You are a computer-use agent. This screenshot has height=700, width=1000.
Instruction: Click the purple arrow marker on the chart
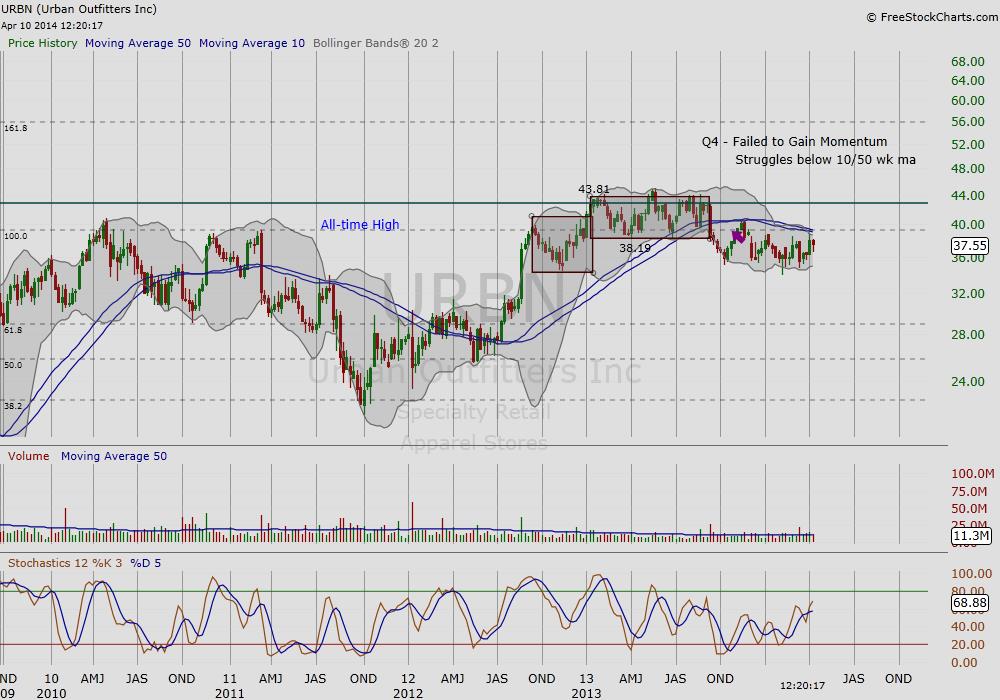point(738,237)
